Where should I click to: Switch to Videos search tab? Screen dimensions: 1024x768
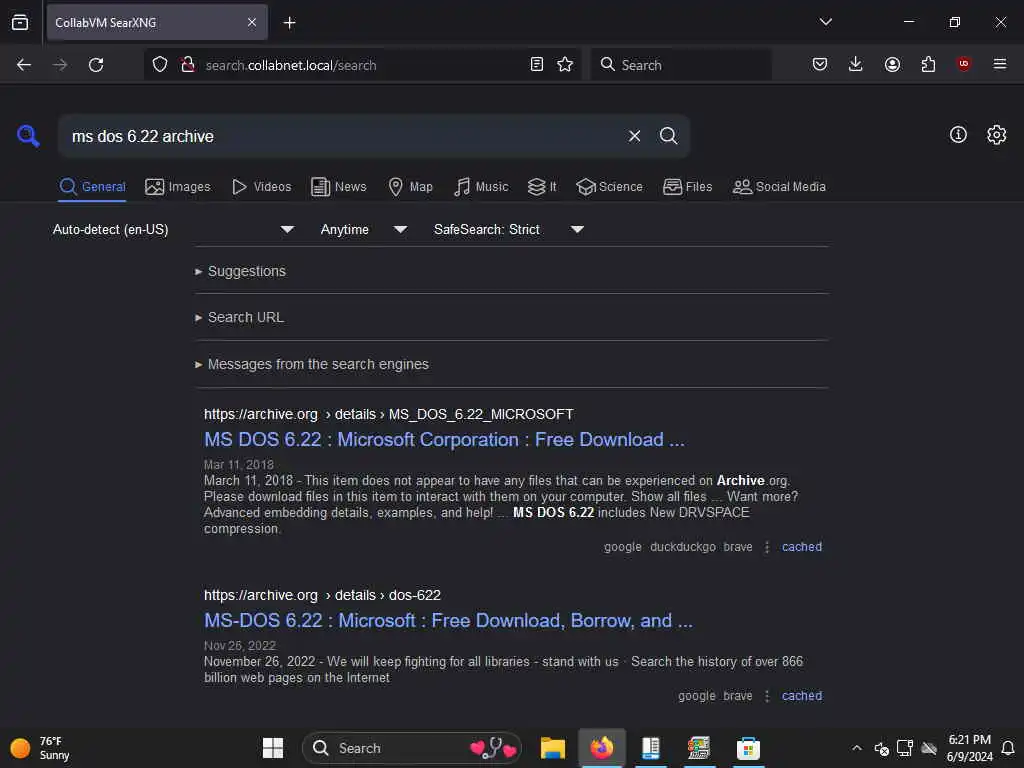point(261,187)
